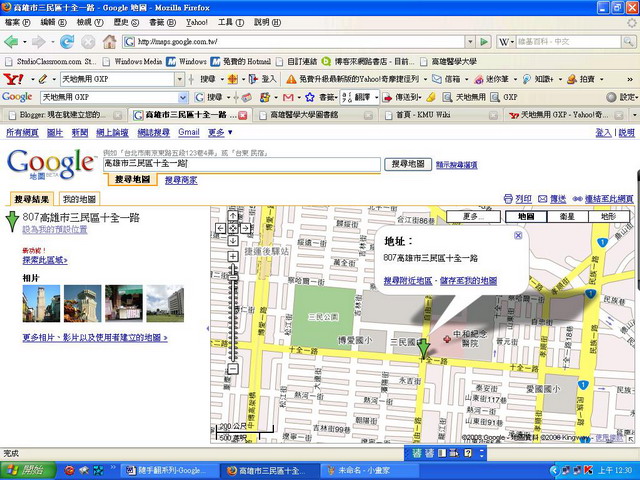
Task: Open the search engine selector W dropdown
Action: (507, 42)
